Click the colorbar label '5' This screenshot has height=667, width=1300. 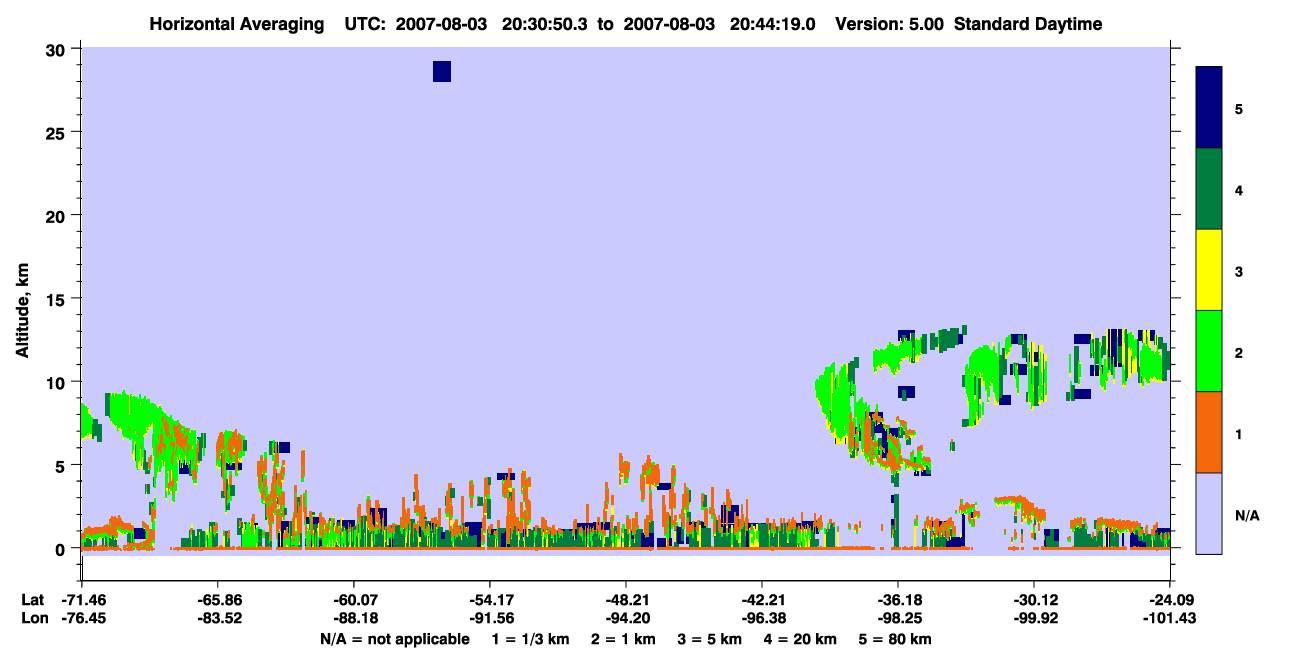pos(1239,109)
